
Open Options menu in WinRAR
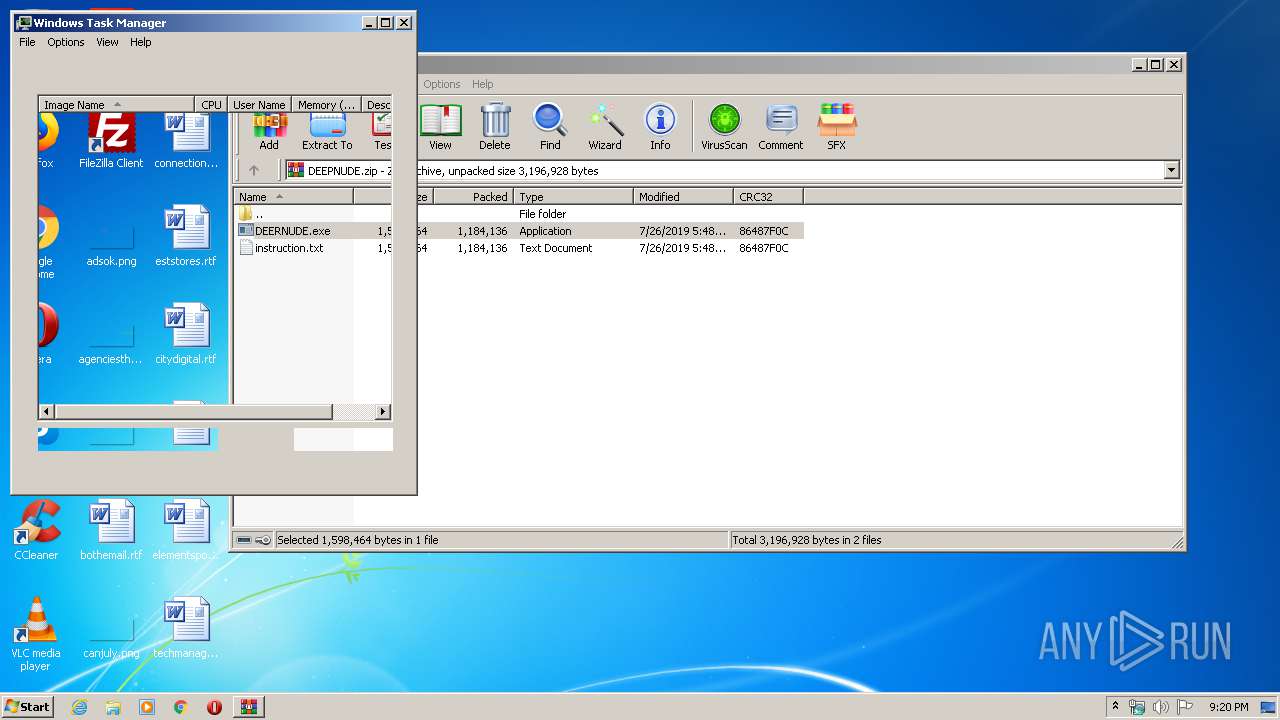tap(442, 84)
